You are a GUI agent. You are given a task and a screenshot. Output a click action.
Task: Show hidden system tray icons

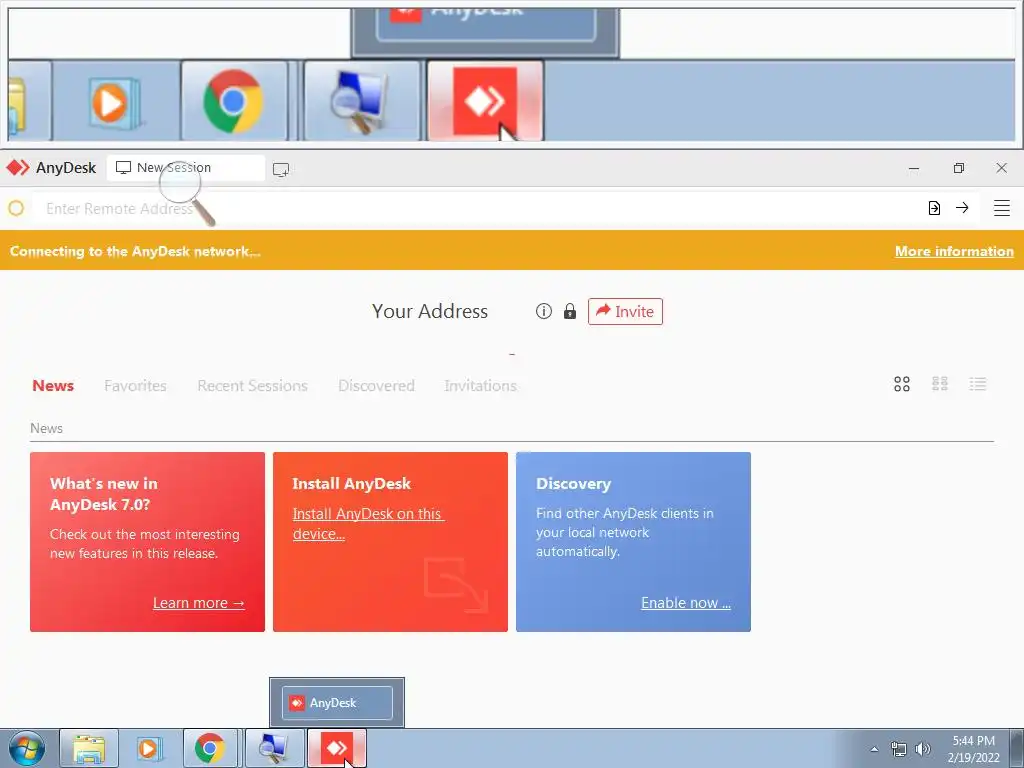(874, 749)
